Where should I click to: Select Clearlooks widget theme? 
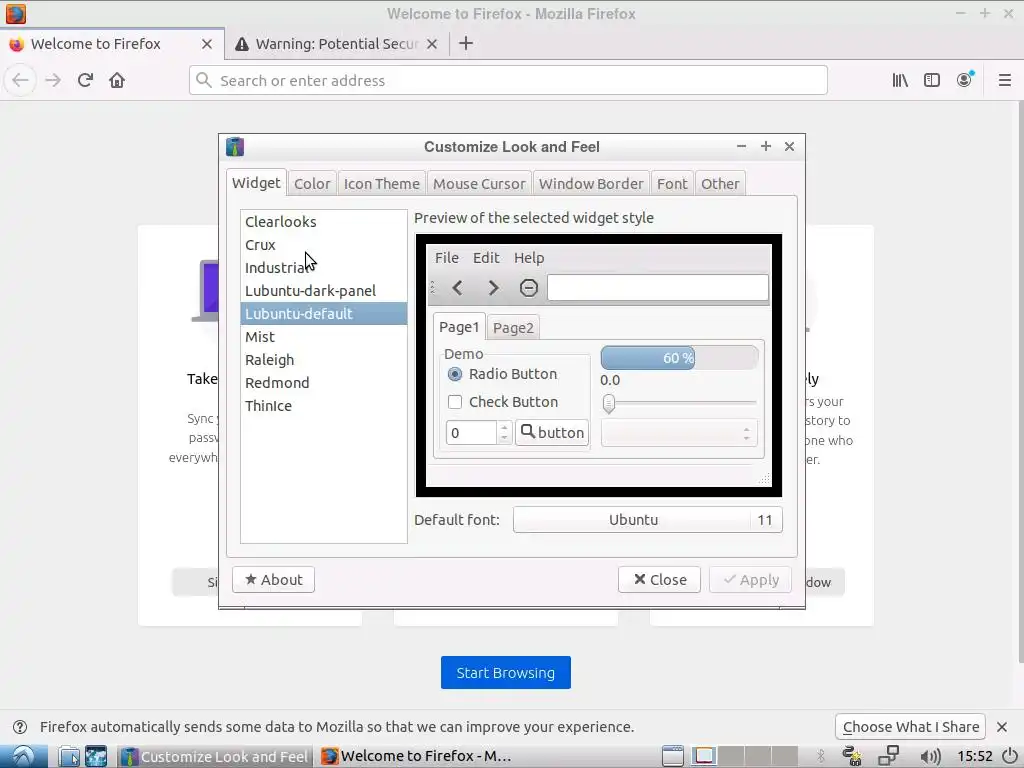point(323,222)
